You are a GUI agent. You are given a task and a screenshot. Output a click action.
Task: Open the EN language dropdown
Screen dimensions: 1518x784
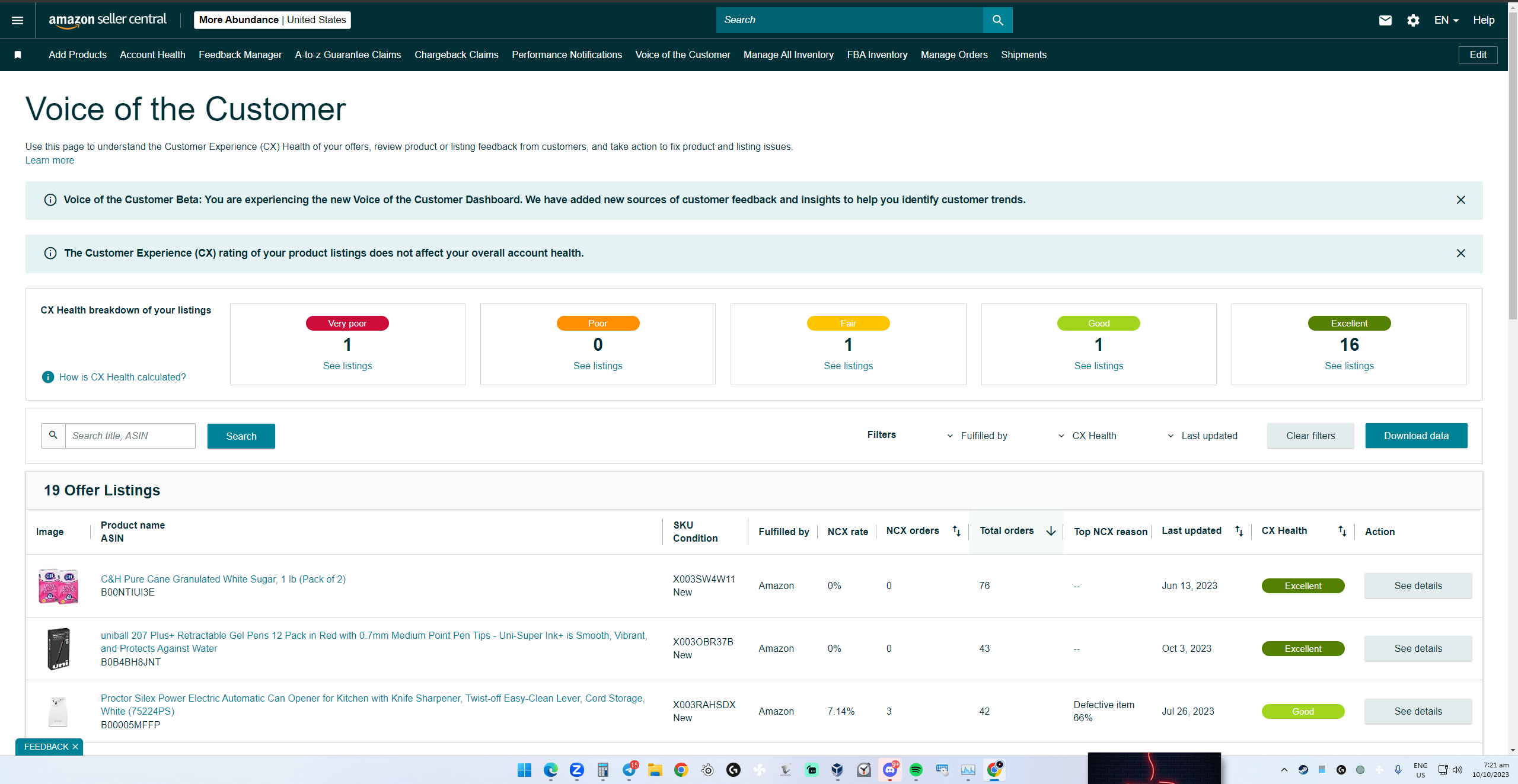[x=1446, y=20]
